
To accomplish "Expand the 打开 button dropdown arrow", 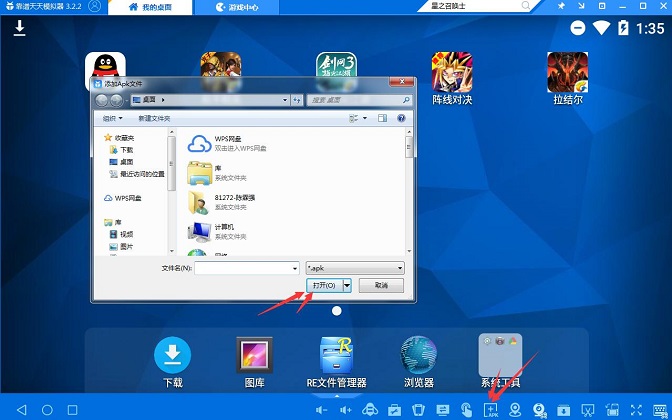I will [x=347, y=285].
